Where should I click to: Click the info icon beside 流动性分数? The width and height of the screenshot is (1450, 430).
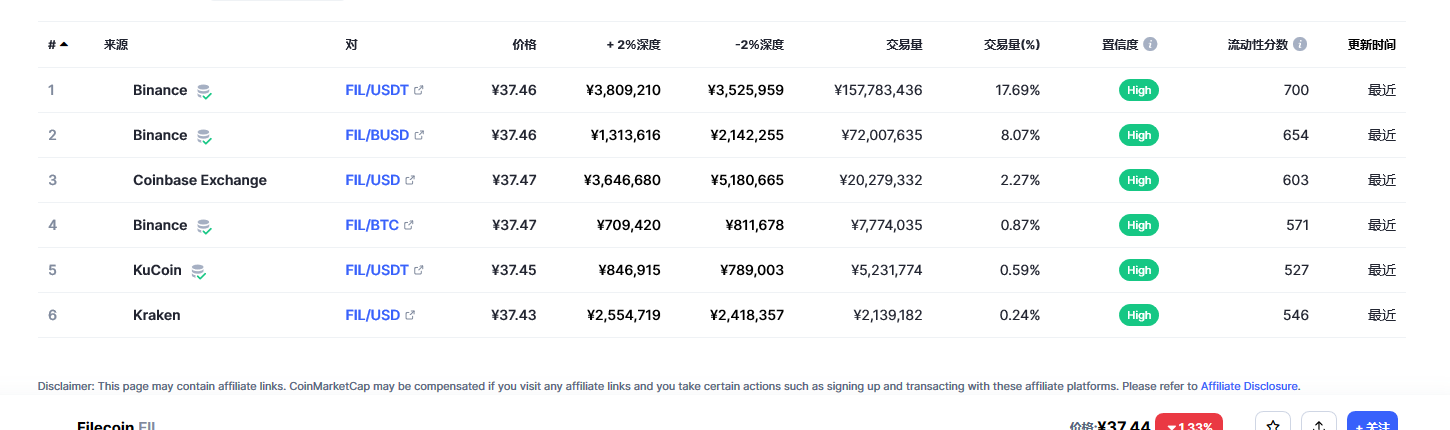point(1300,45)
